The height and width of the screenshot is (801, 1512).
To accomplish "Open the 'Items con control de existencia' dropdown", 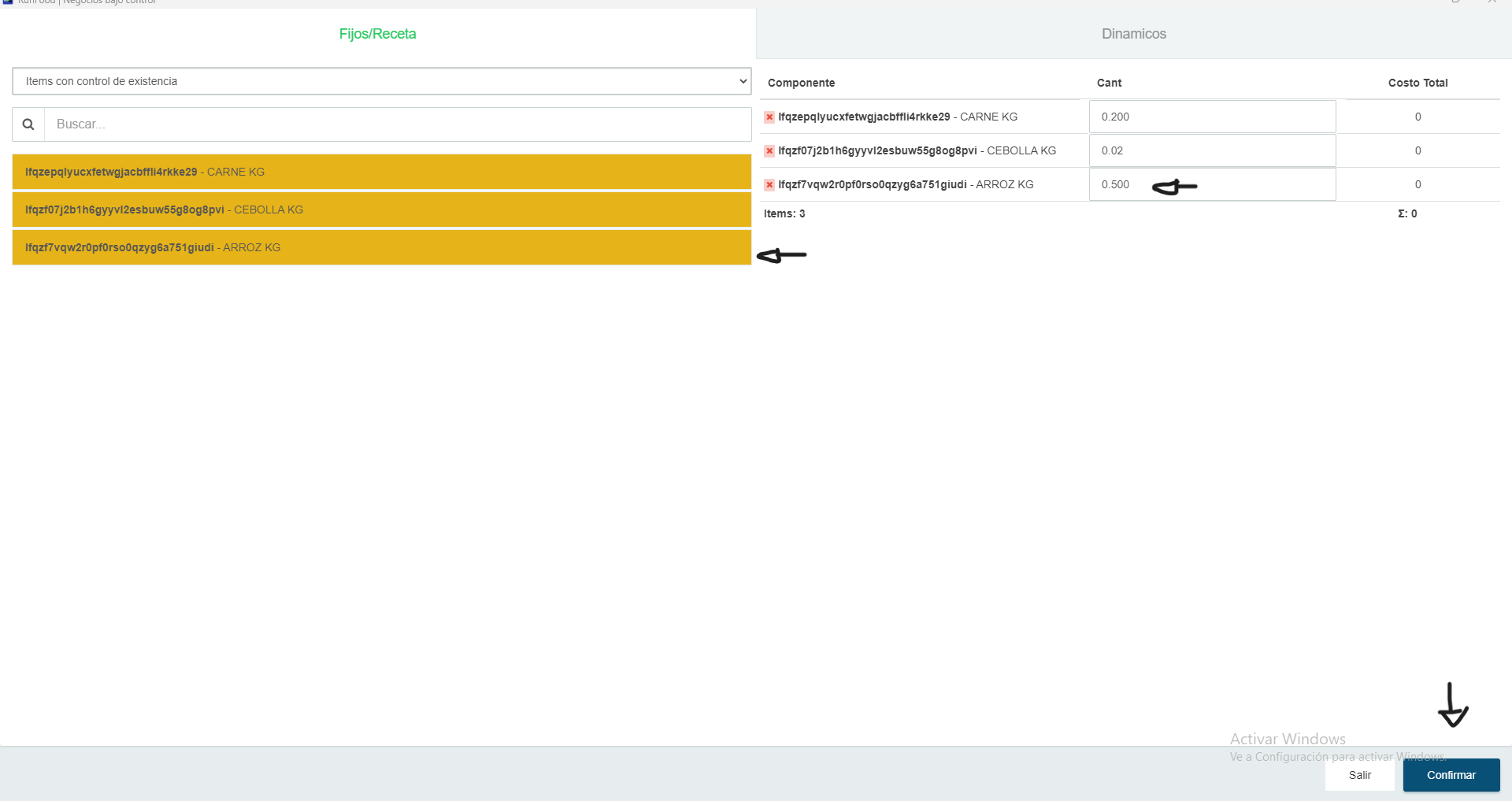I will pyautogui.click(x=381, y=81).
